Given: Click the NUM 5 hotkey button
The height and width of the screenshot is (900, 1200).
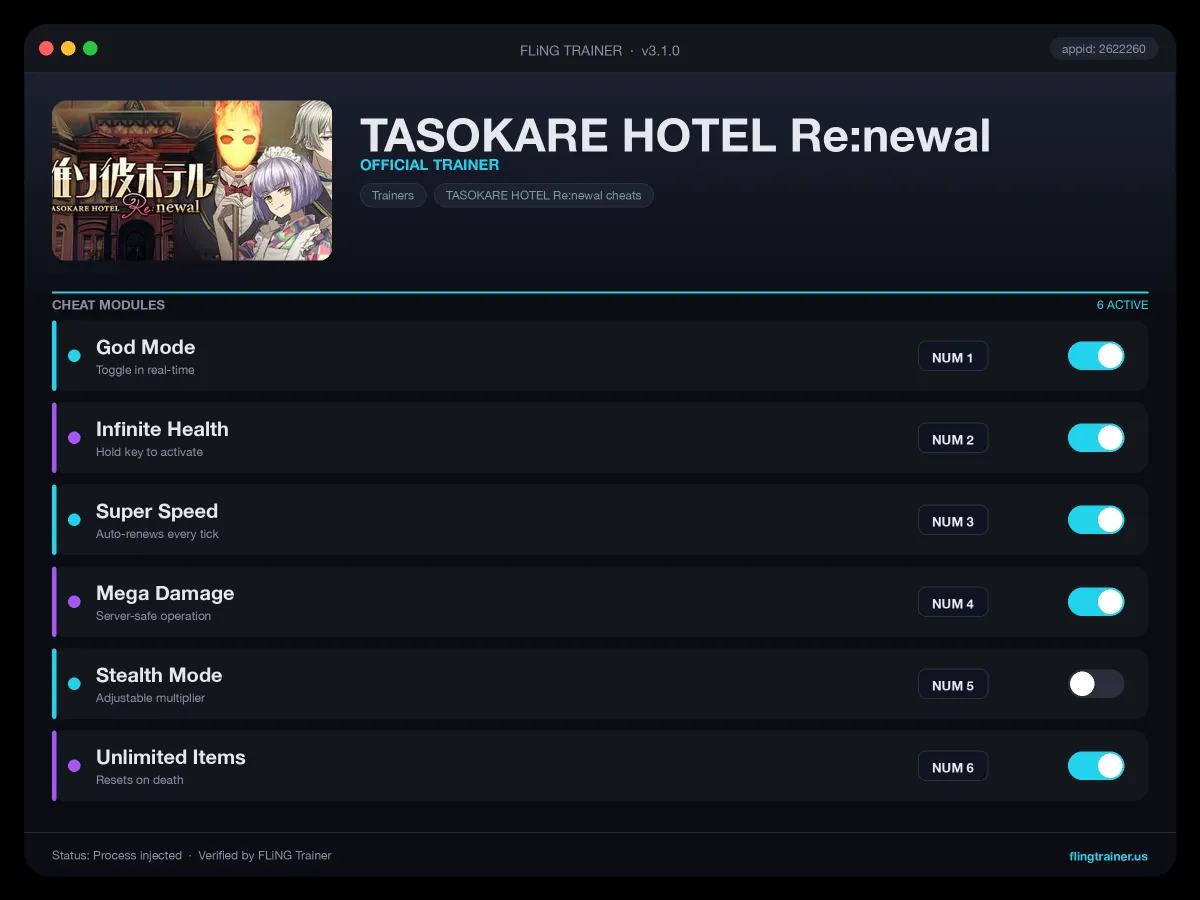Looking at the screenshot, I should tap(953, 685).
